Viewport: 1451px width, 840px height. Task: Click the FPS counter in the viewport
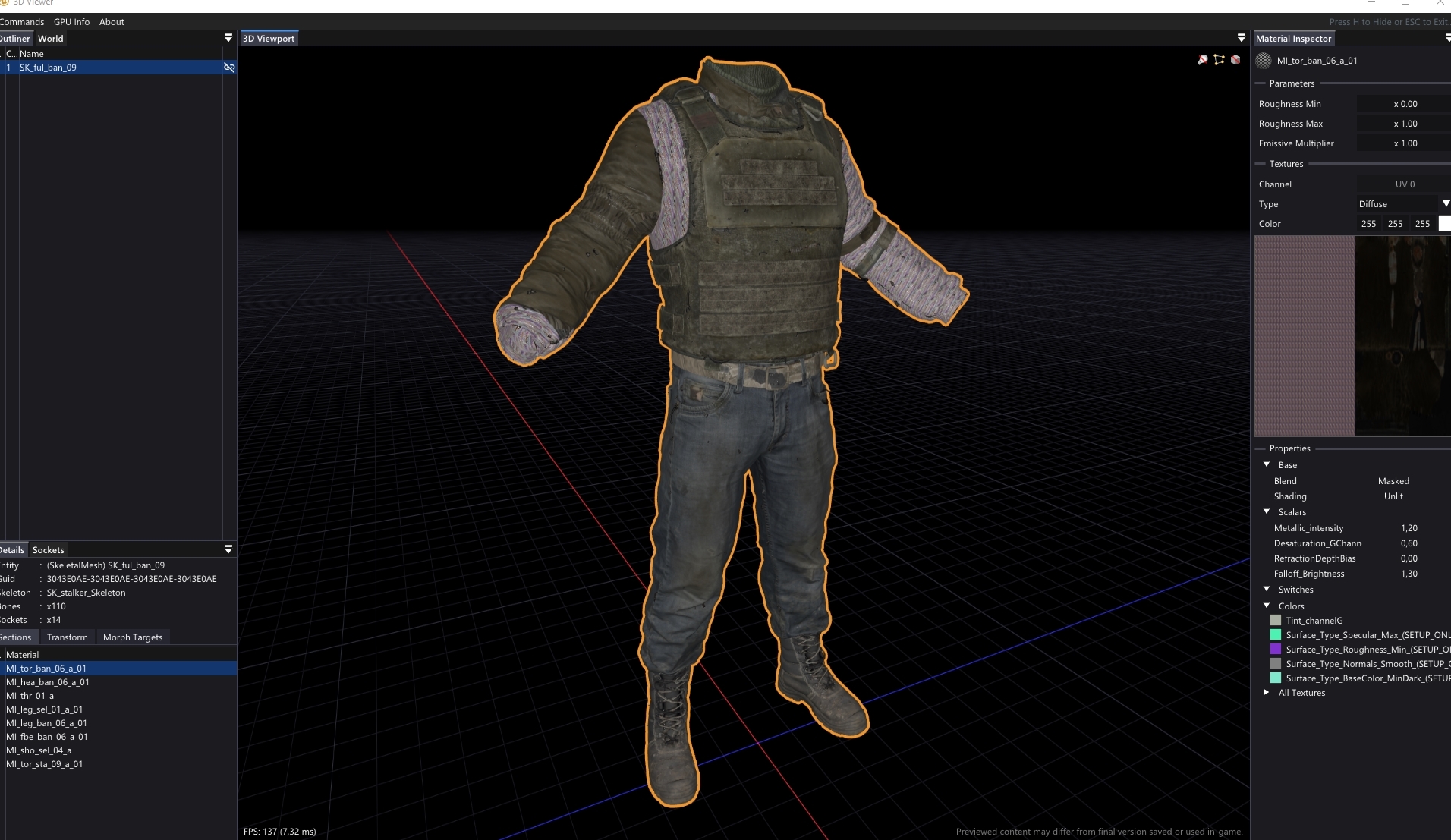(x=279, y=832)
